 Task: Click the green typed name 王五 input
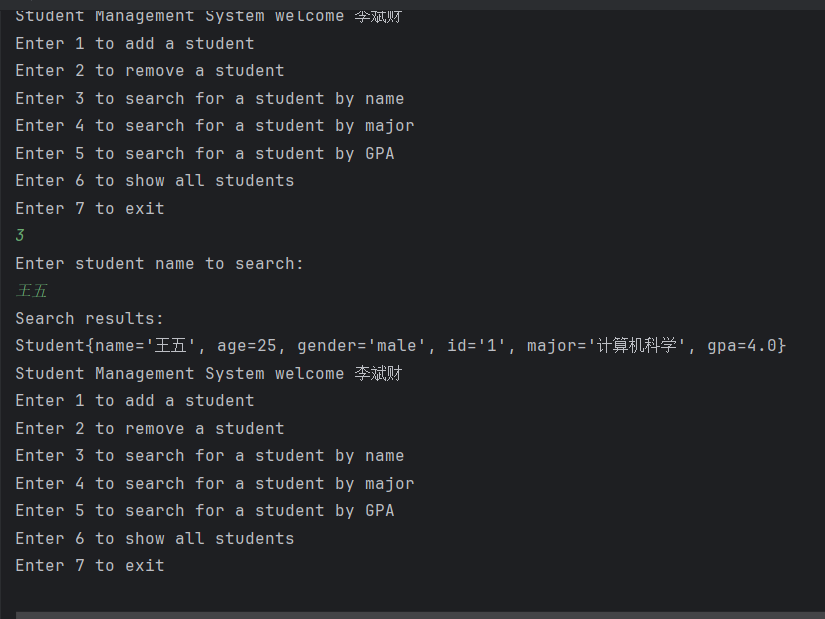[32, 291]
